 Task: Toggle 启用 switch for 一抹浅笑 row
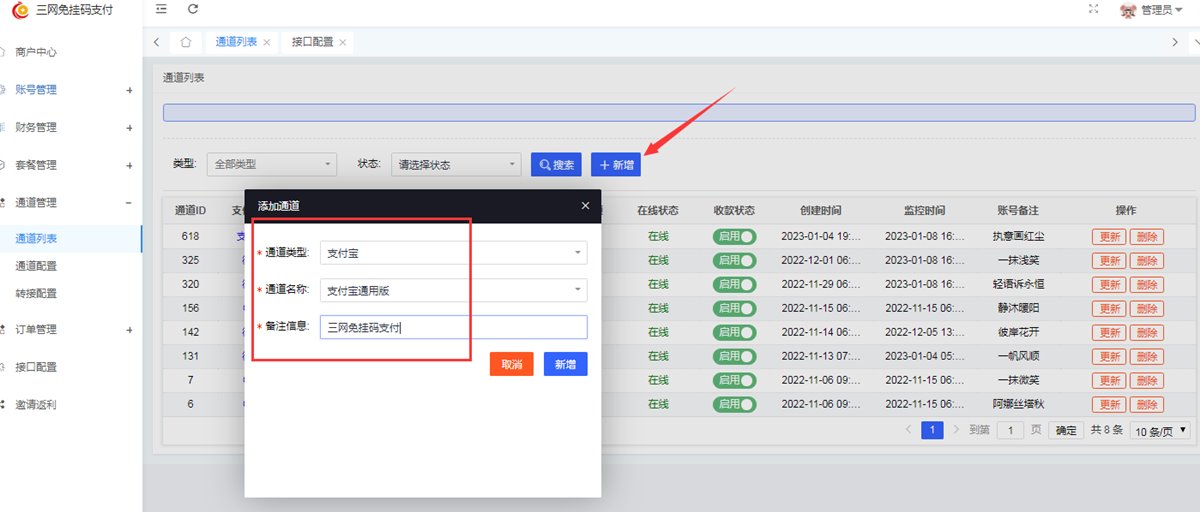click(x=734, y=260)
